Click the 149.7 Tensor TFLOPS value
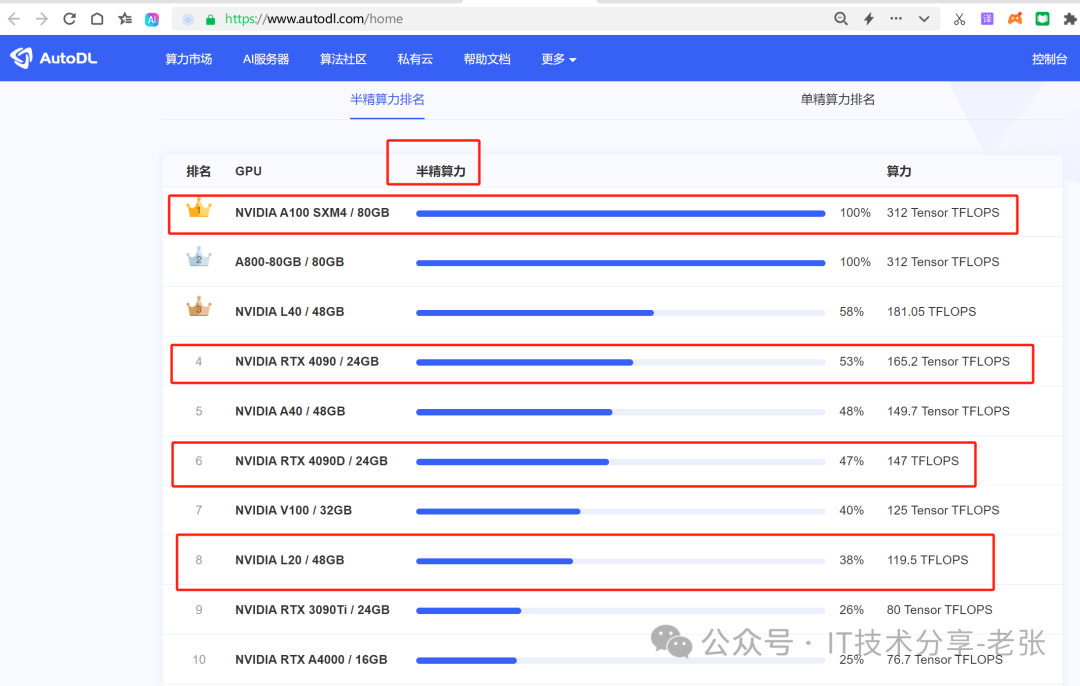1080x686 pixels. [948, 411]
